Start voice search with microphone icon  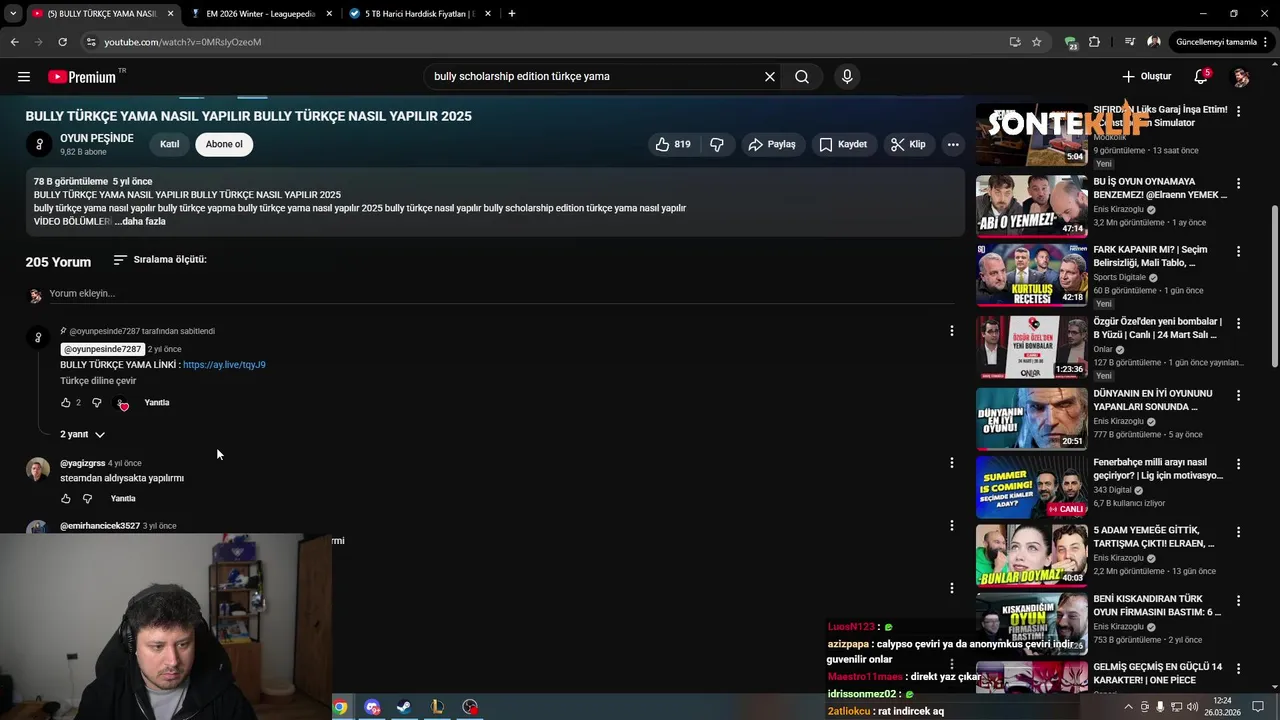(x=847, y=76)
